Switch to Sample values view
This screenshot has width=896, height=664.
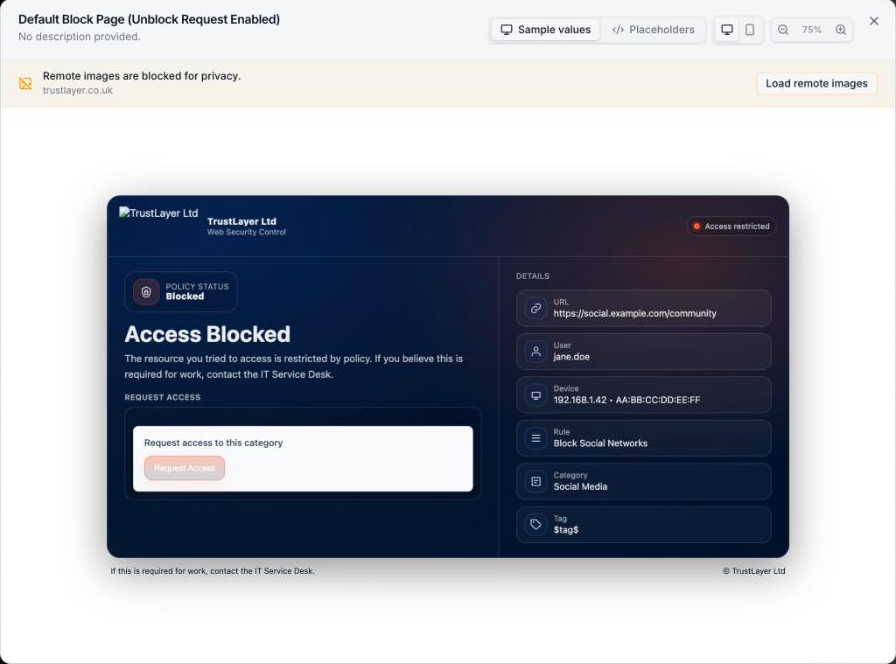[x=546, y=30]
